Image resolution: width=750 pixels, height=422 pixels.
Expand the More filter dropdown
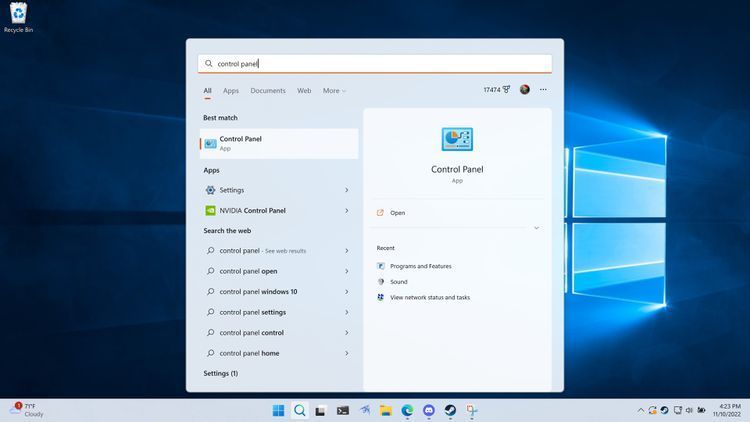334,91
